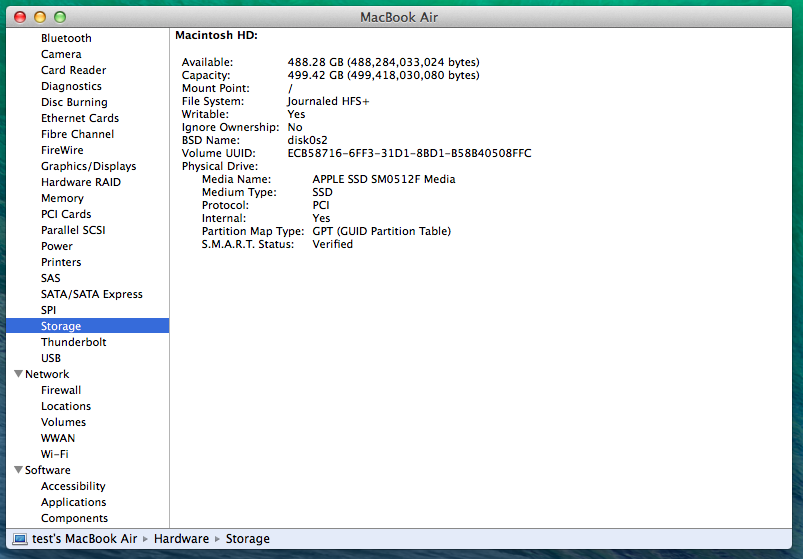Screen dimensions: 803x559
Task: Select Bluetooth in the sidebar
Action: point(66,38)
